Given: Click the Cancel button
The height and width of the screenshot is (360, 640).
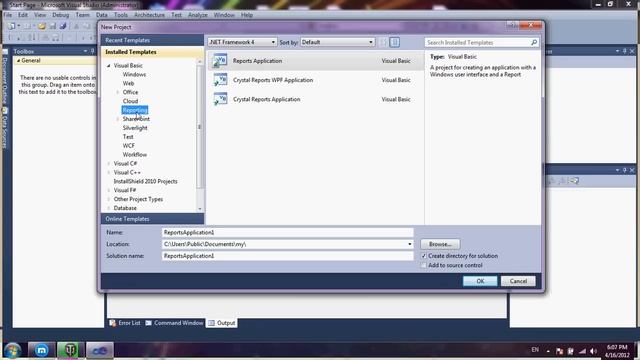Looking at the screenshot, I should pos(518,281).
